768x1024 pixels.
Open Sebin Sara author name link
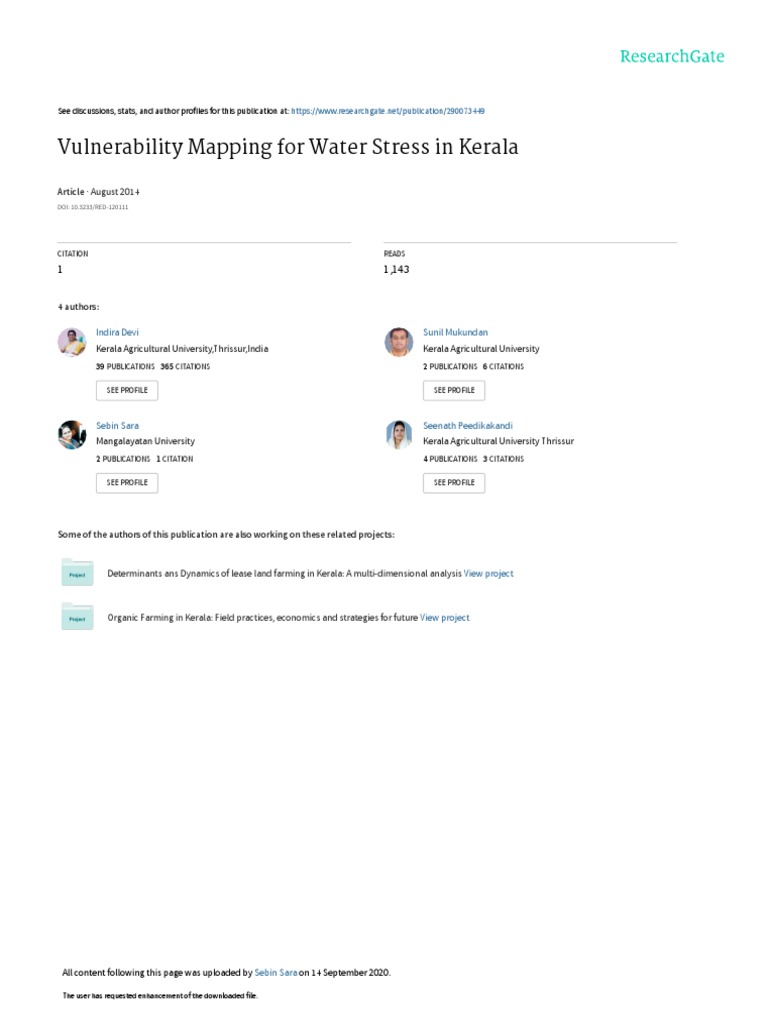(117, 425)
